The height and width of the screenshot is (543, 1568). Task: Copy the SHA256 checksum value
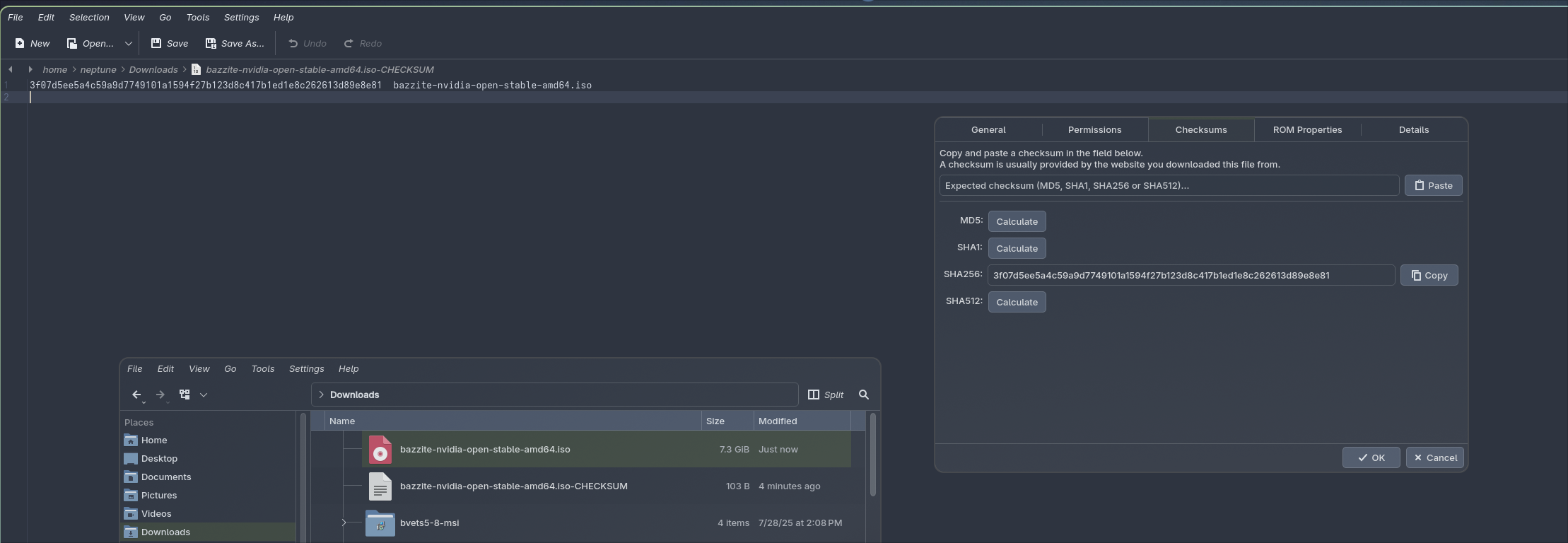point(1429,275)
